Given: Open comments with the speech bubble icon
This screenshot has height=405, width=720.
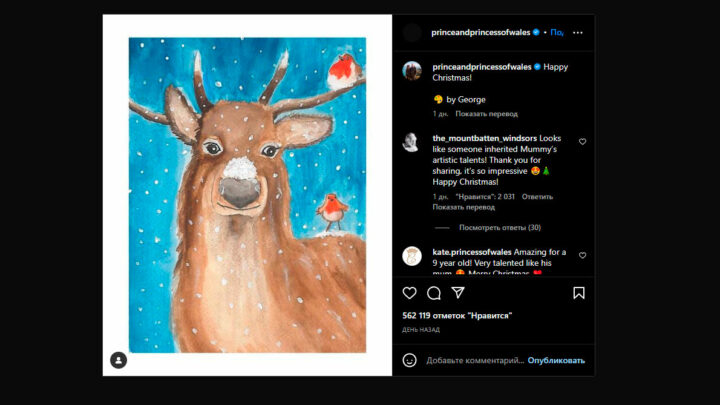Looking at the screenshot, I should click(433, 293).
